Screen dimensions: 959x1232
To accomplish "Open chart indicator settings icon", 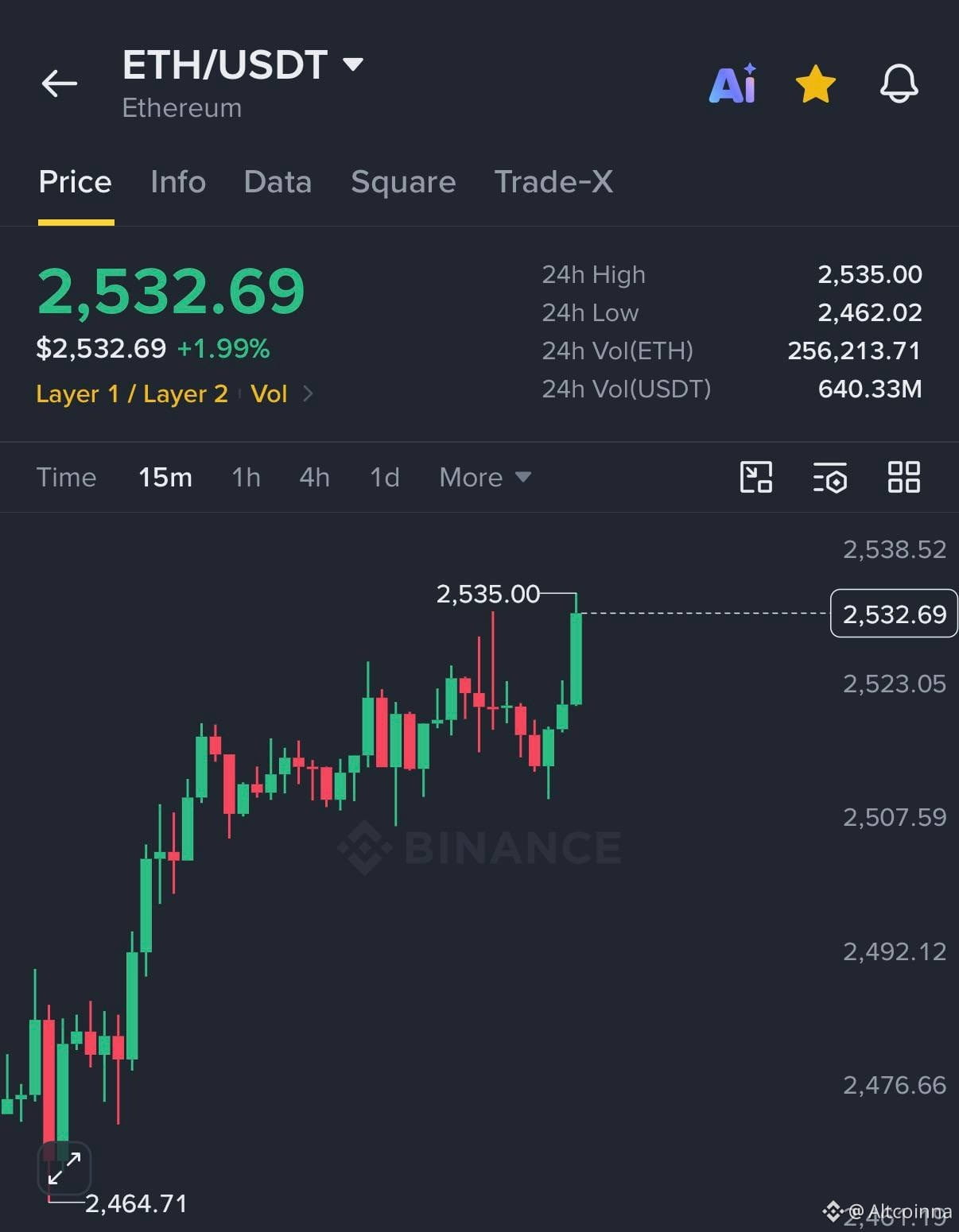I will pyautogui.click(x=830, y=477).
